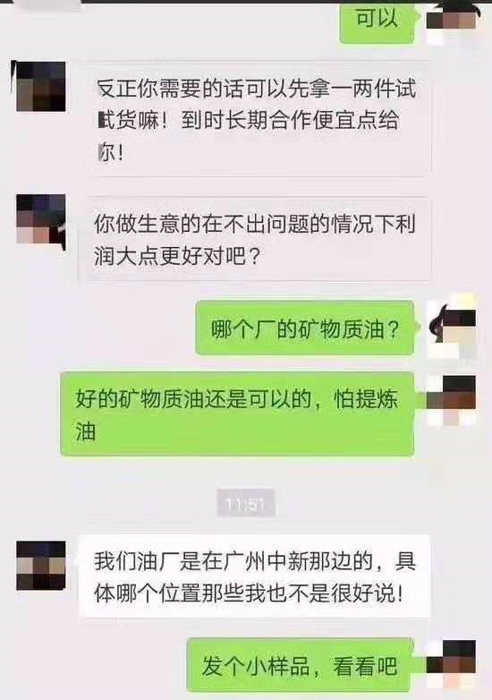The image size is (492, 700).
Task: Tap the contact avatar beside "我们油厂是在广州中新" message
Action: (x=41, y=566)
